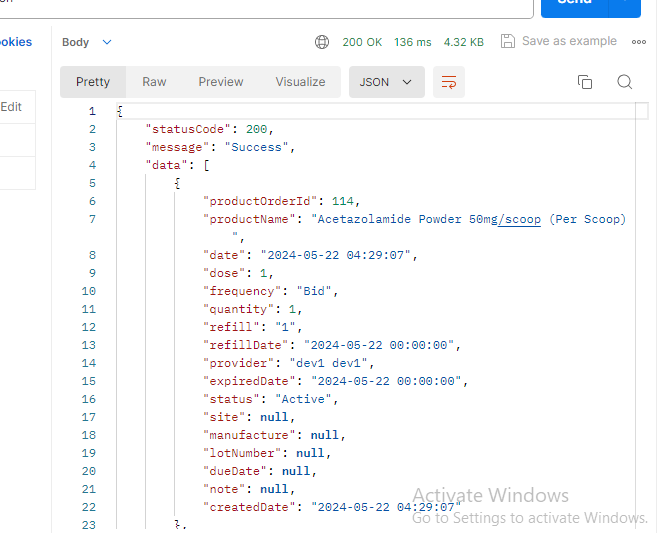The image size is (672, 533).
Task: Open the three-dot more options menu
Action: tap(639, 42)
